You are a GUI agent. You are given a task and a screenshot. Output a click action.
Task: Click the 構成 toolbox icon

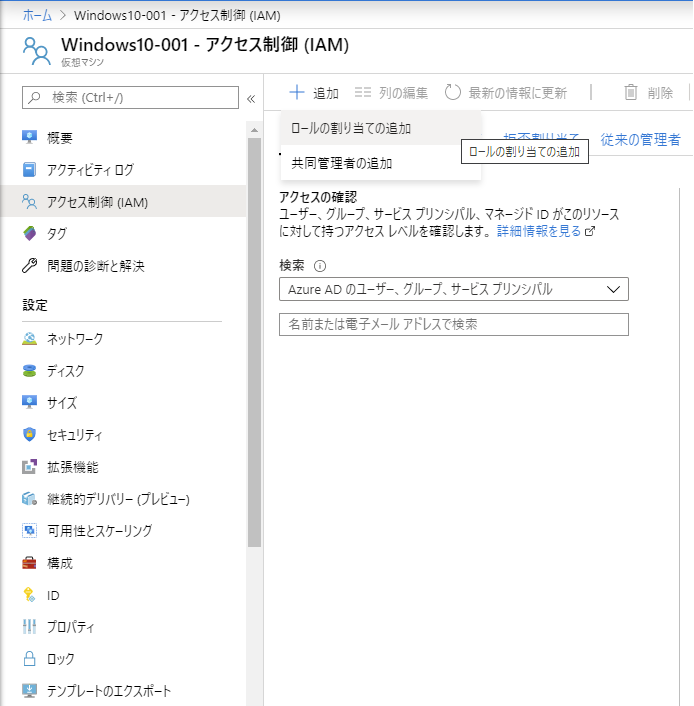click(29, 563)
